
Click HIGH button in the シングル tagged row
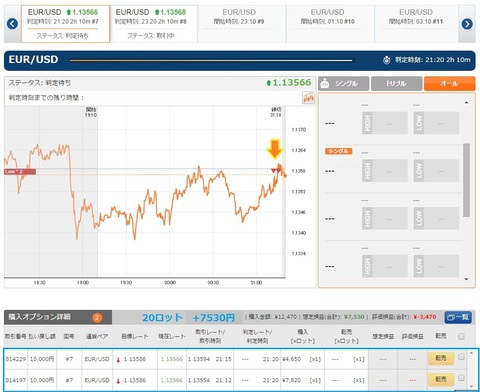click(385, 171)
